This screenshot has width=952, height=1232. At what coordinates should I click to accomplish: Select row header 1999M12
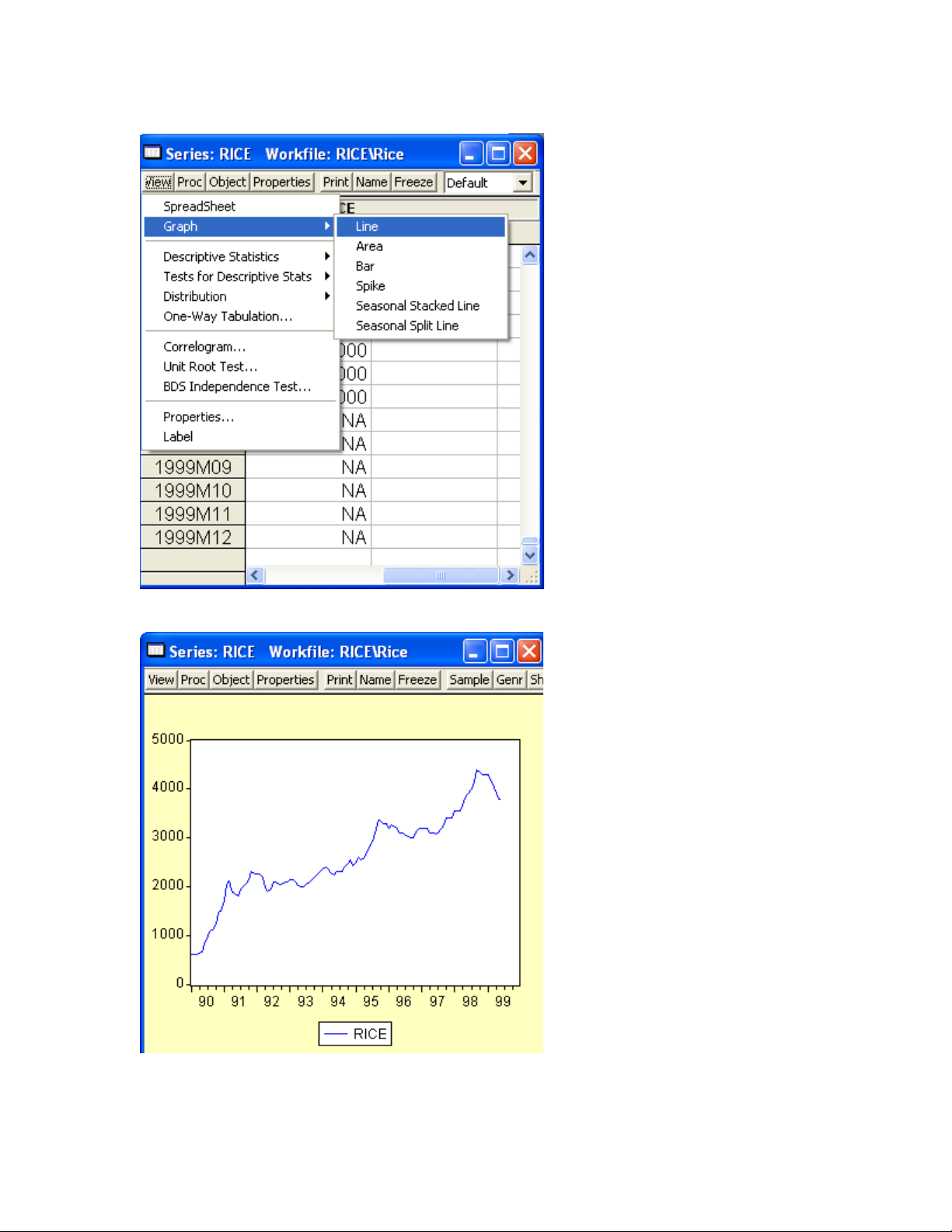[x=193, y=537]
